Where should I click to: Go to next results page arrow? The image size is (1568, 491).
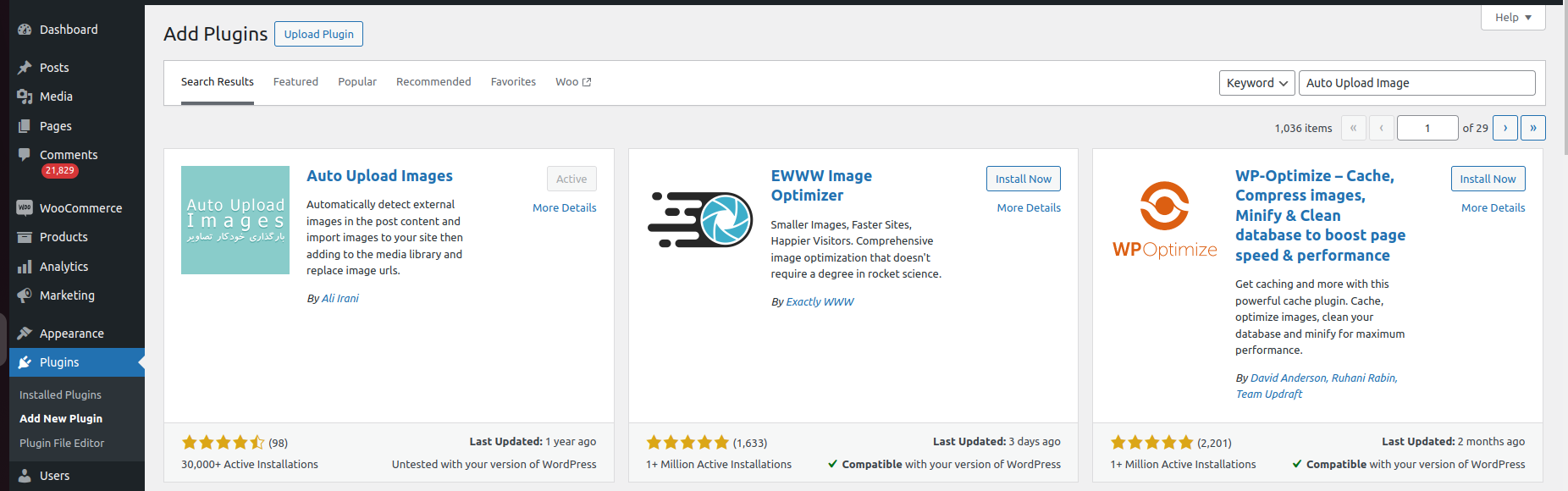tap(1505, 128)
